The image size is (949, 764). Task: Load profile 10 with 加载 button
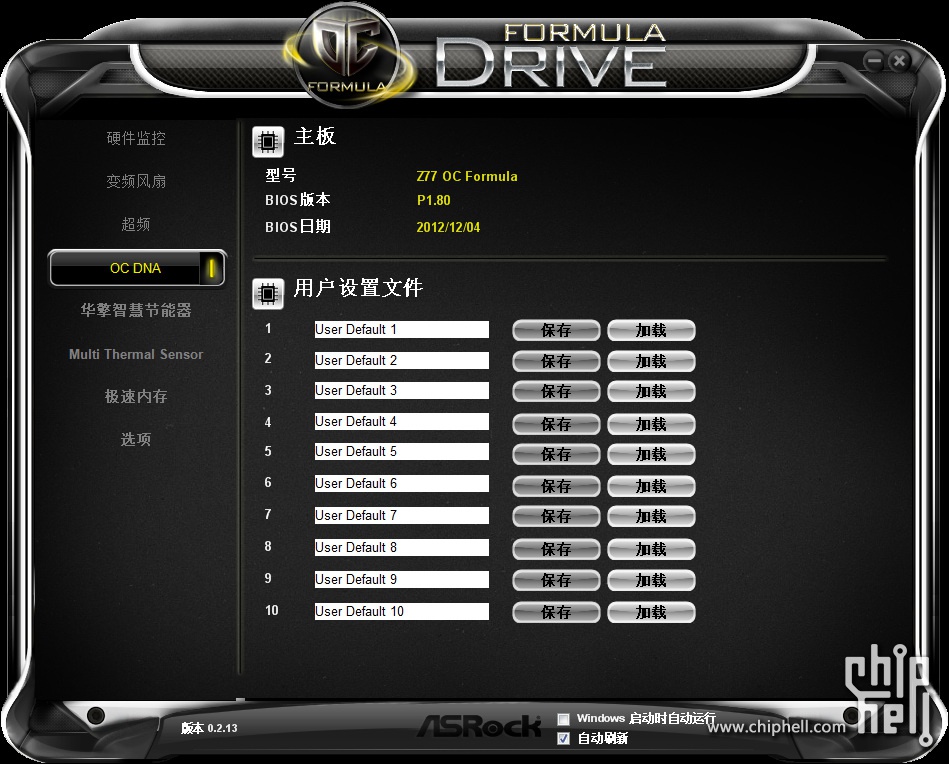[651, 613]
